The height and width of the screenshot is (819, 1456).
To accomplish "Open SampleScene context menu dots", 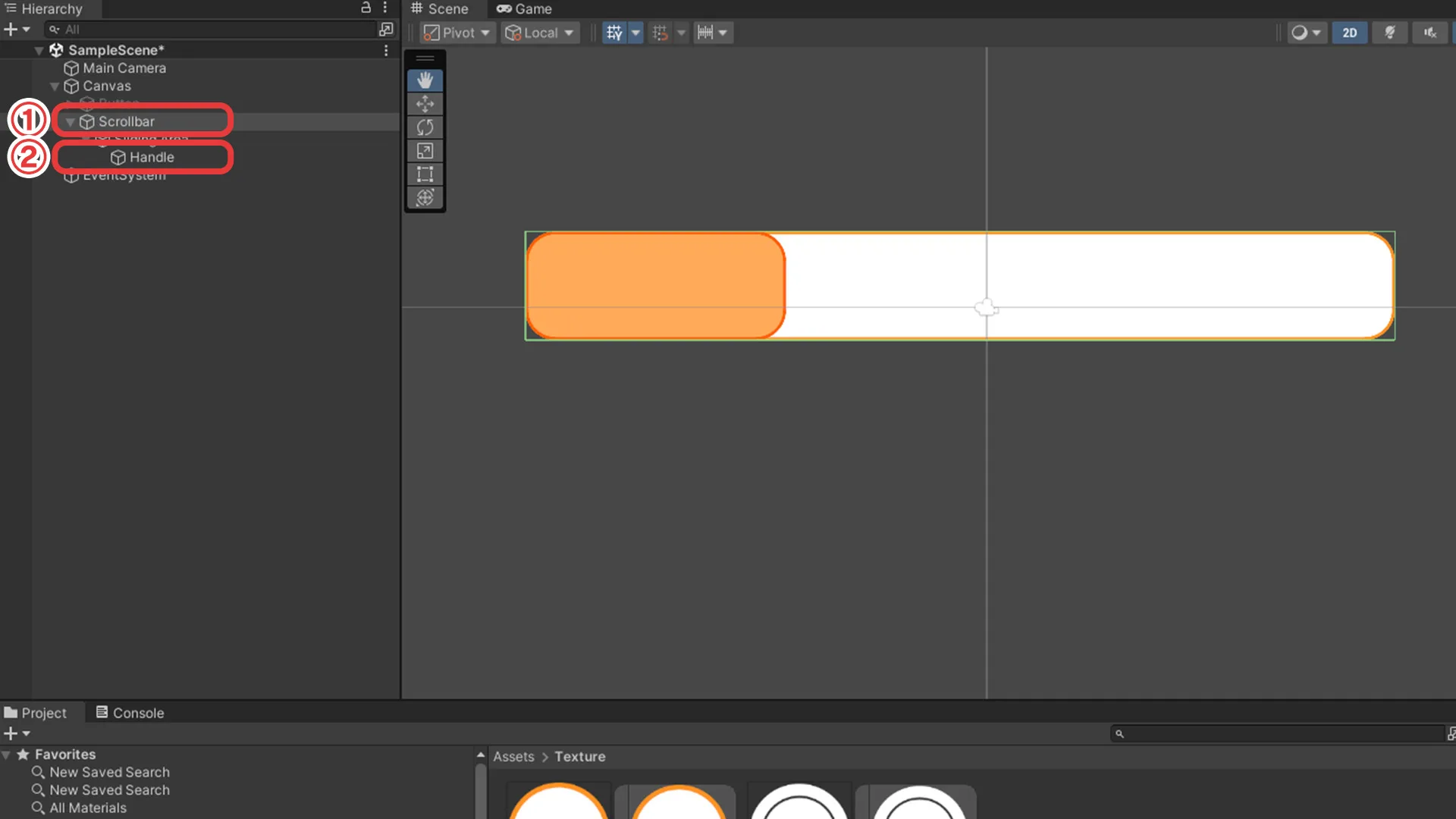I will 386,50.
